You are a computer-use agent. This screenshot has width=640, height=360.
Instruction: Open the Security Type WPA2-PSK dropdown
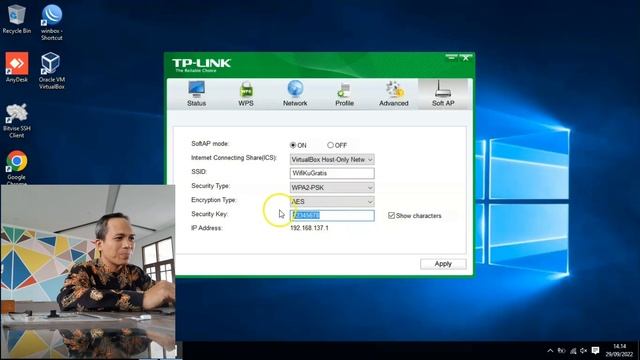(x=332, y=187)
